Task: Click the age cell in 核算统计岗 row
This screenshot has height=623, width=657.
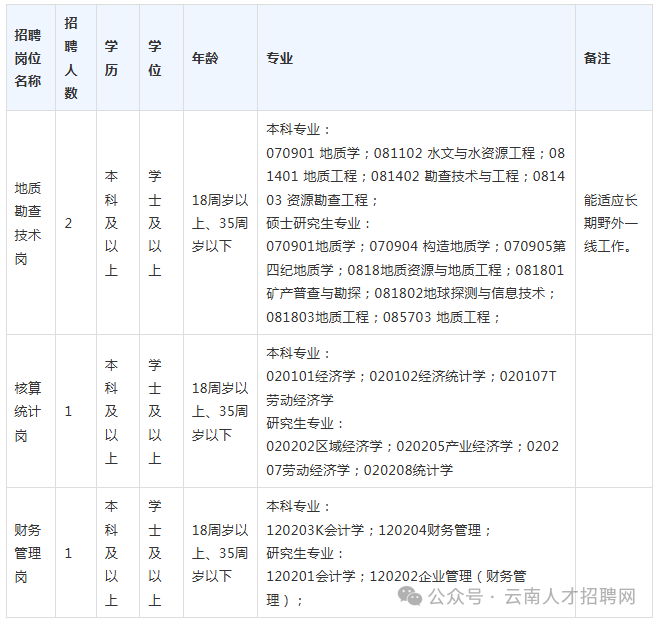Action: [x=220, y=411]
